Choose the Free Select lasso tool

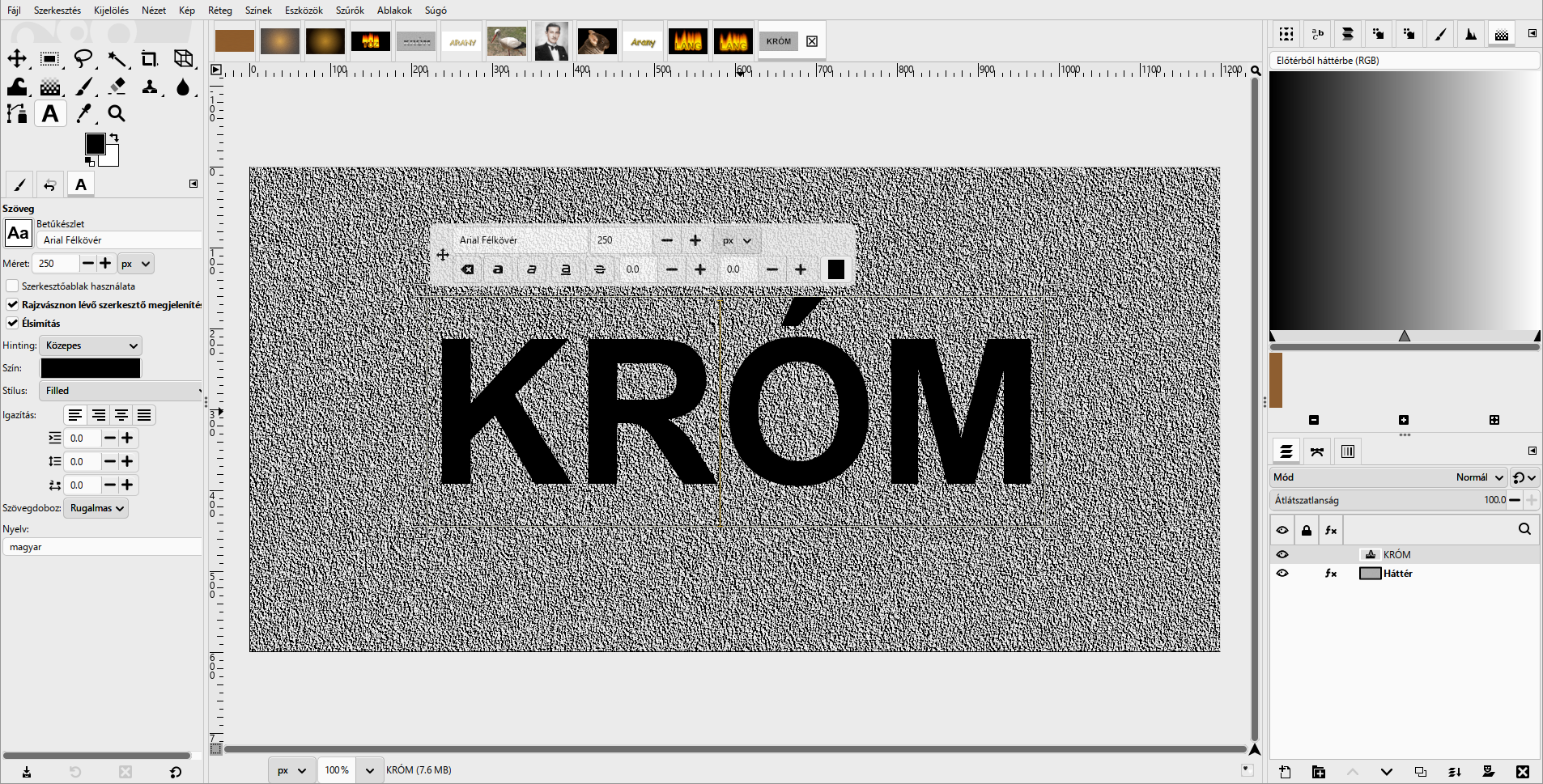coord(83,58)
